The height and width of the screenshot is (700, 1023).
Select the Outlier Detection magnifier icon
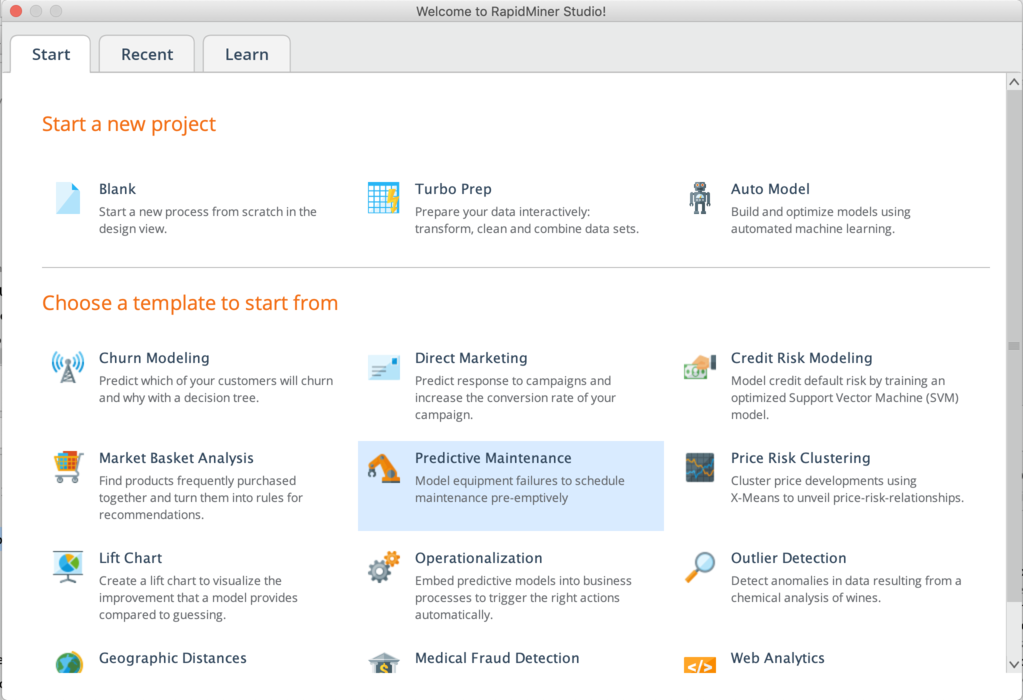click(x=699, y=567)
